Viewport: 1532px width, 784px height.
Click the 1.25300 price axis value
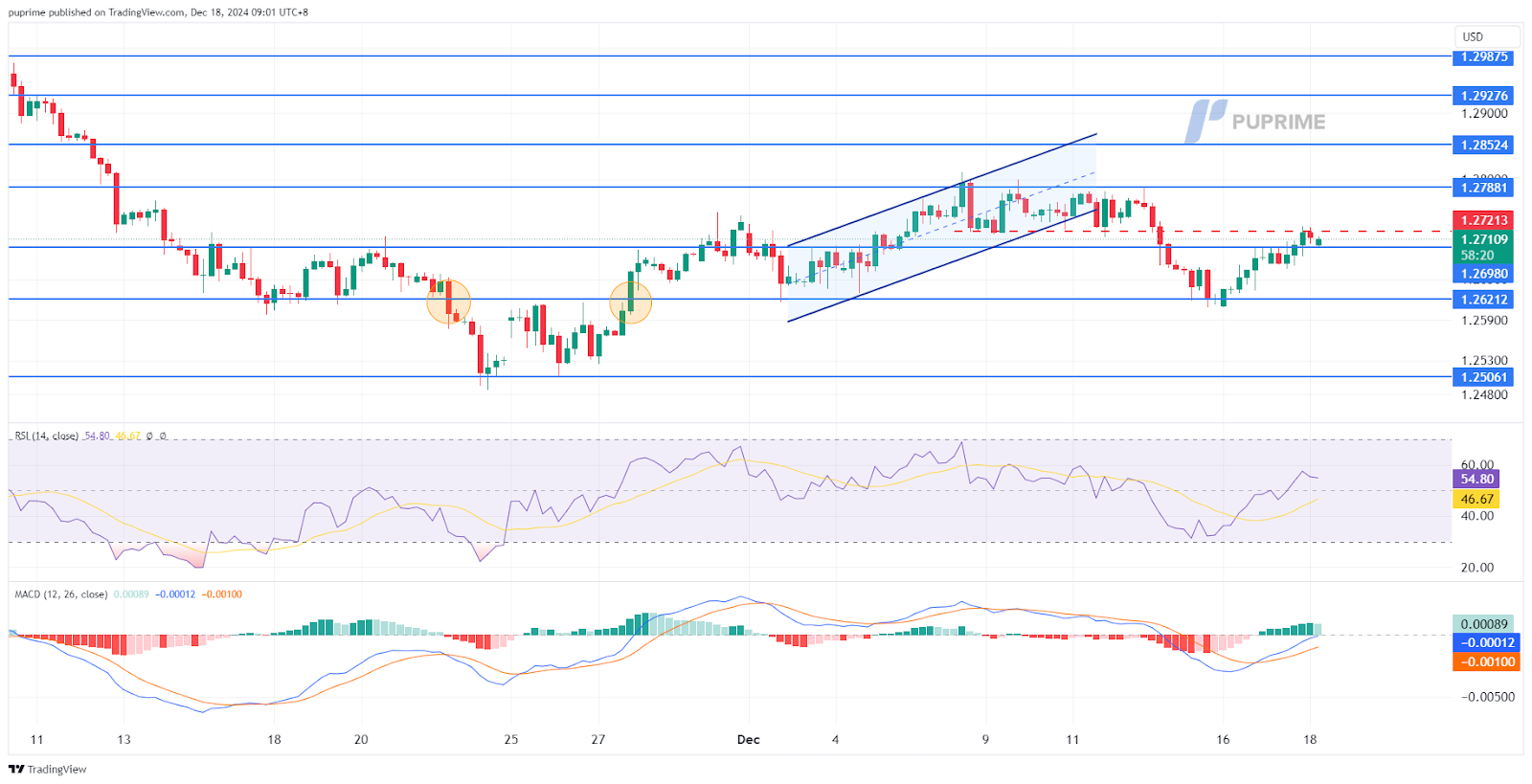[x=1484, y=361]
